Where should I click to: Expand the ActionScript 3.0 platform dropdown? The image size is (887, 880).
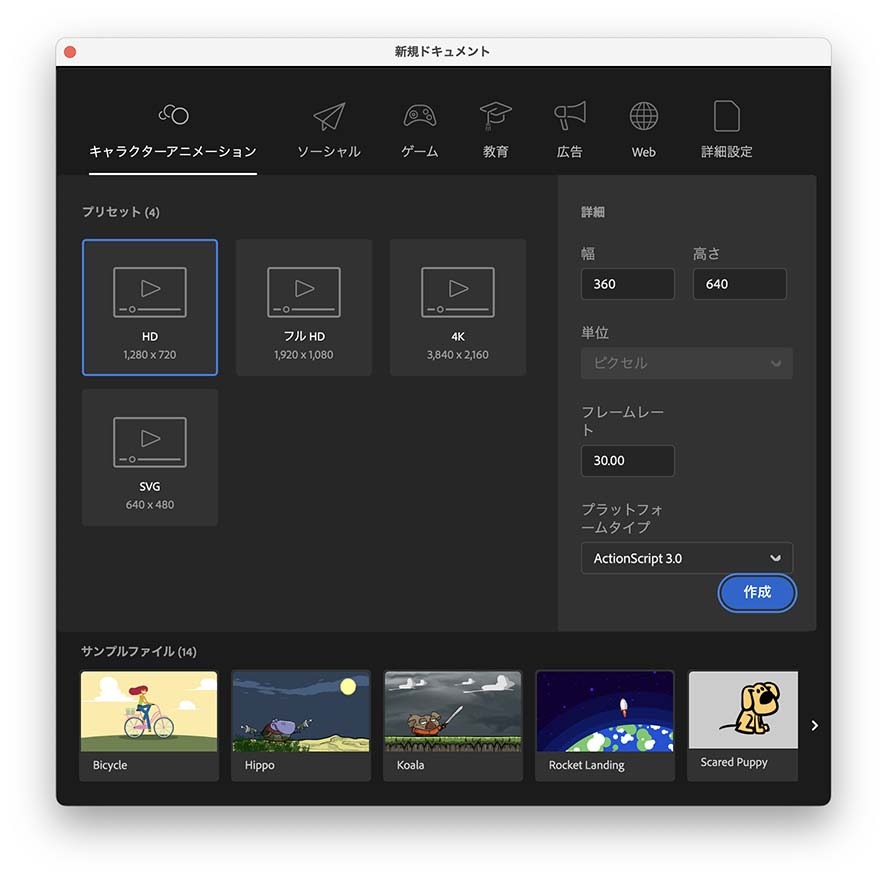[x=686, y=558]
